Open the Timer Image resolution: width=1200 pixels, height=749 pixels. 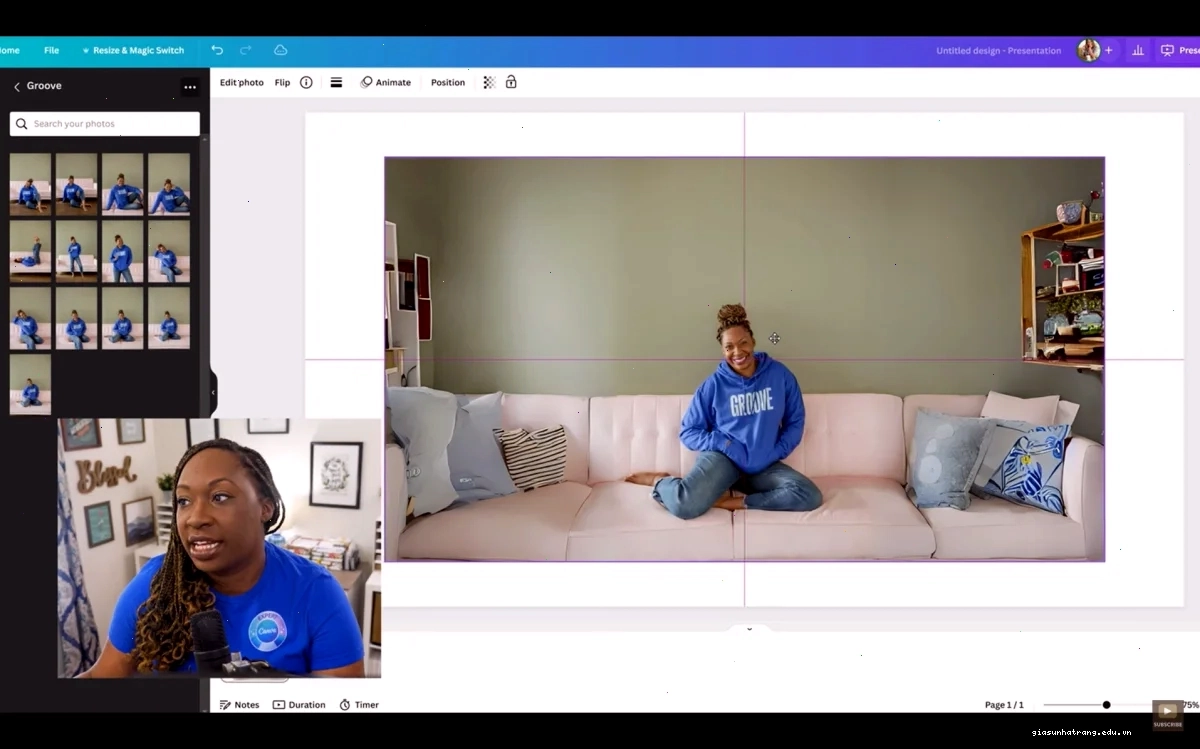(359, 705)
